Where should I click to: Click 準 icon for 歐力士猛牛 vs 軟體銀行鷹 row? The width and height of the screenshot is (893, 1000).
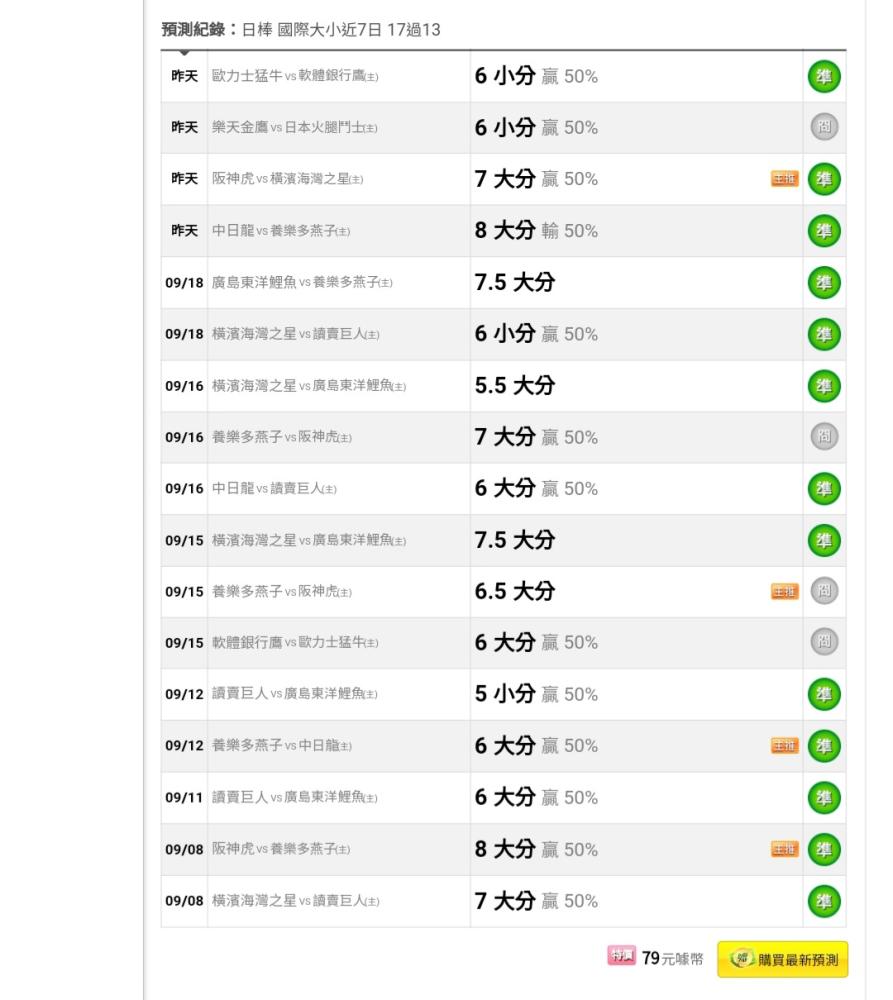click(x=824, y=77)
